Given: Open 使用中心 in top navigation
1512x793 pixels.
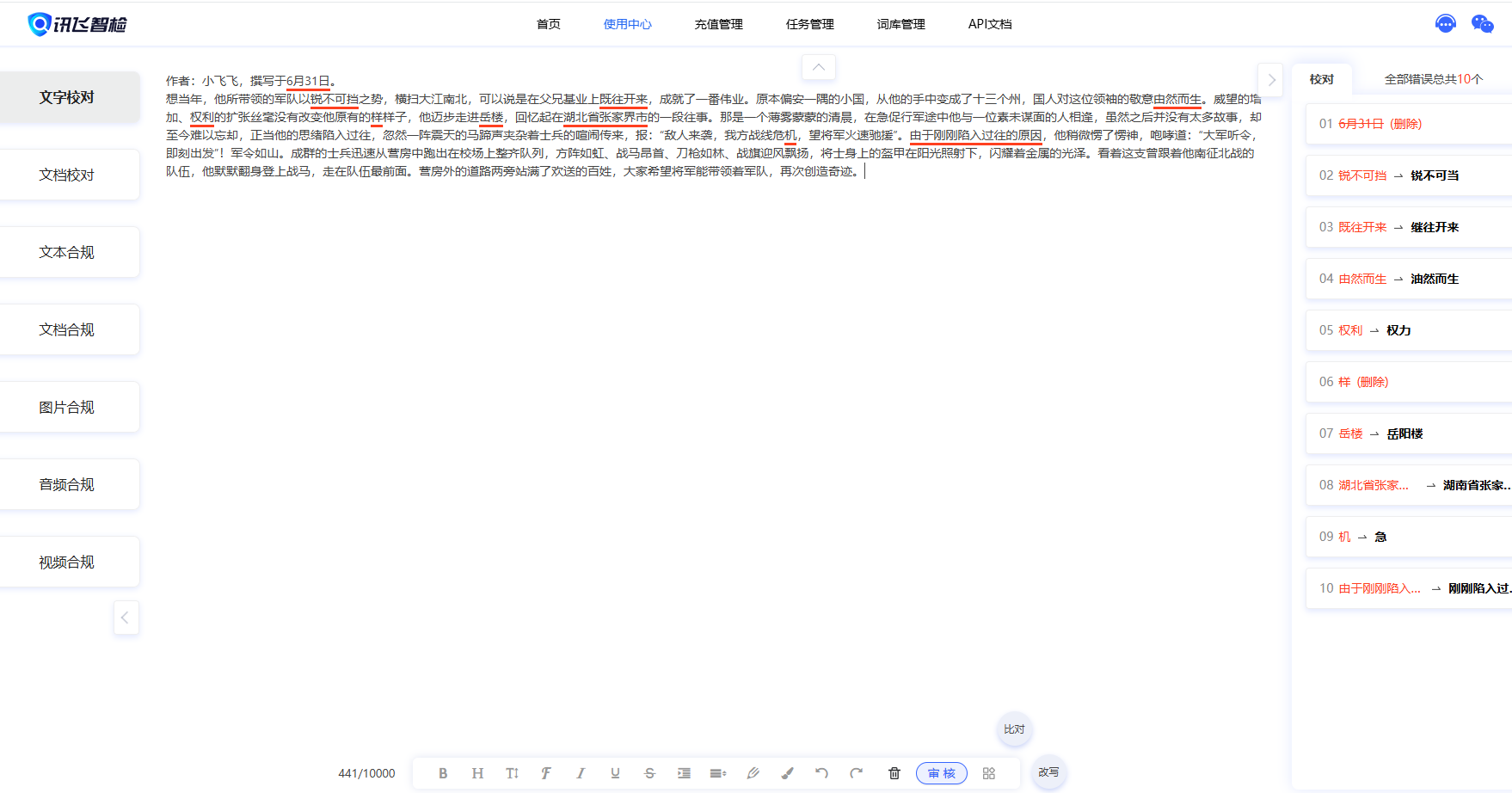Looking at the screenshot, I should pos(628,24).
